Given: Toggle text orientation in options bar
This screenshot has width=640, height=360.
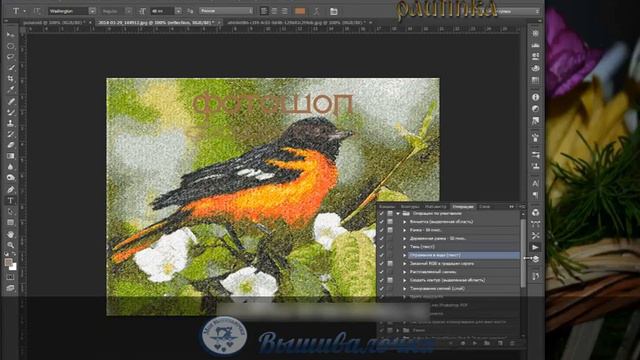Looking at the screenshot, I should click(37, 11).
